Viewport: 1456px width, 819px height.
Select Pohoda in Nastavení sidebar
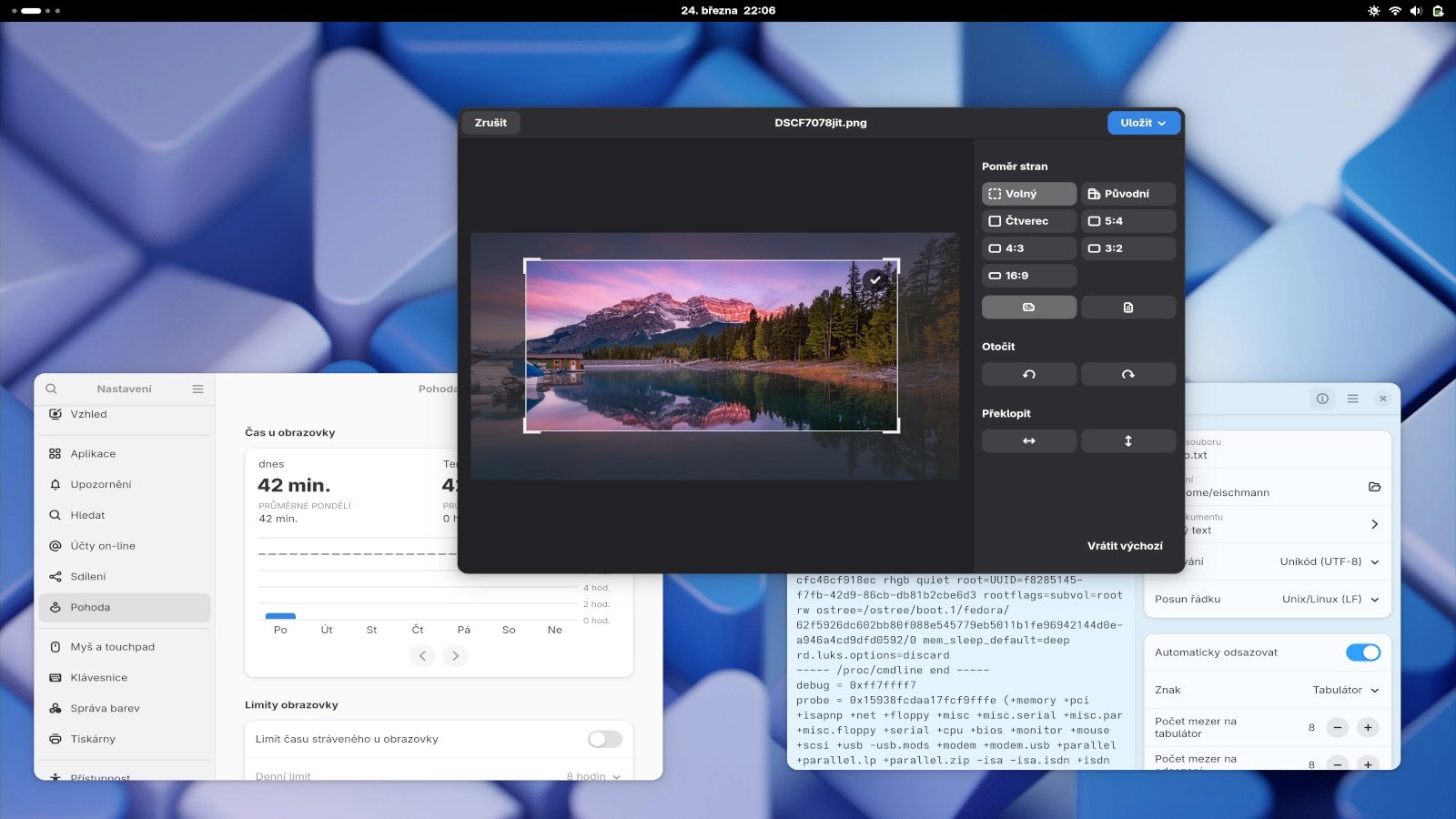tap(125, 607)
